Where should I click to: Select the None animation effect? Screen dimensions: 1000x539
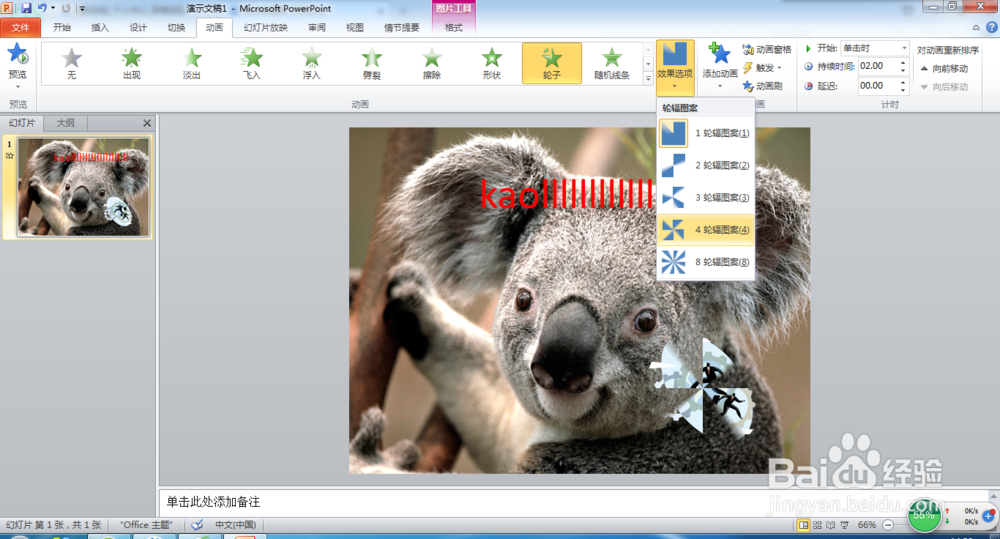pyautogui.click(x=71, y=63)
